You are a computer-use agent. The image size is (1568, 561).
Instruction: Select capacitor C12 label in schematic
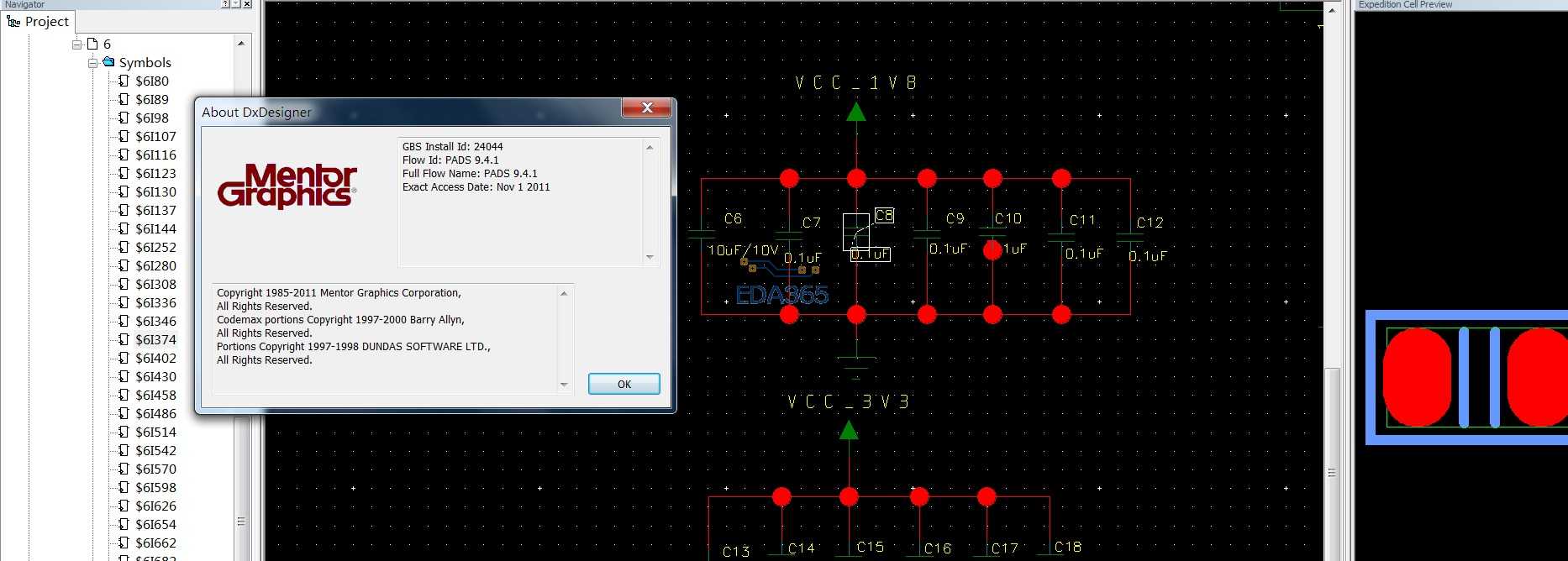(x=1150, y=223)
